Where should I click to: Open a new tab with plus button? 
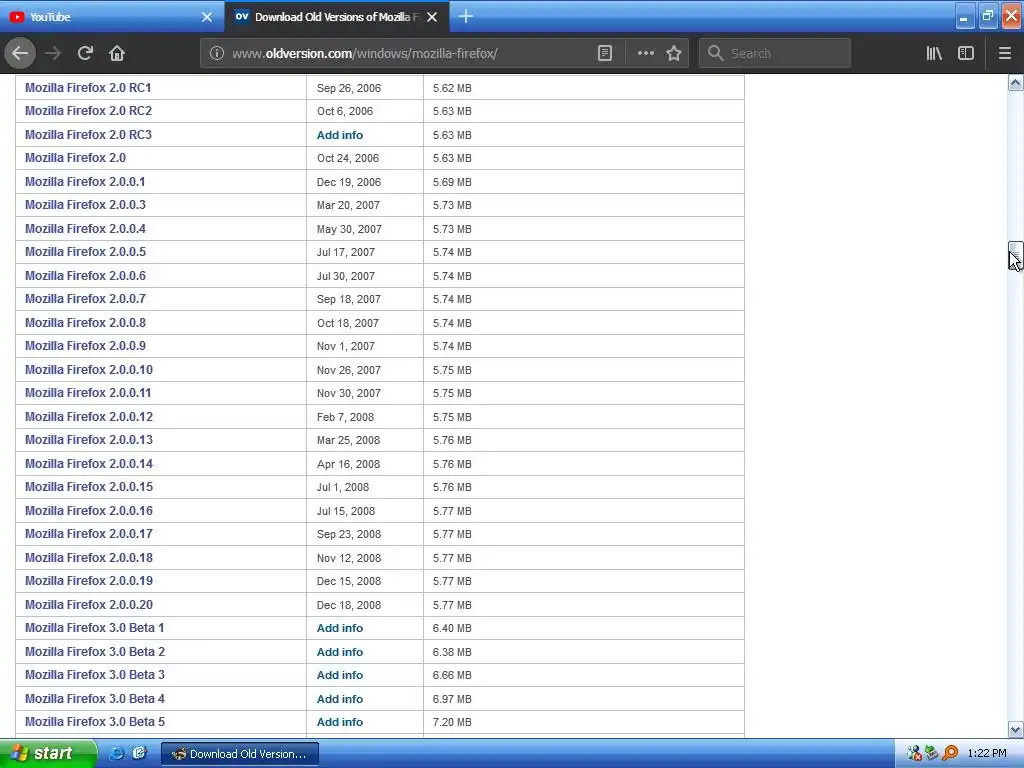(x=466, y=16)
